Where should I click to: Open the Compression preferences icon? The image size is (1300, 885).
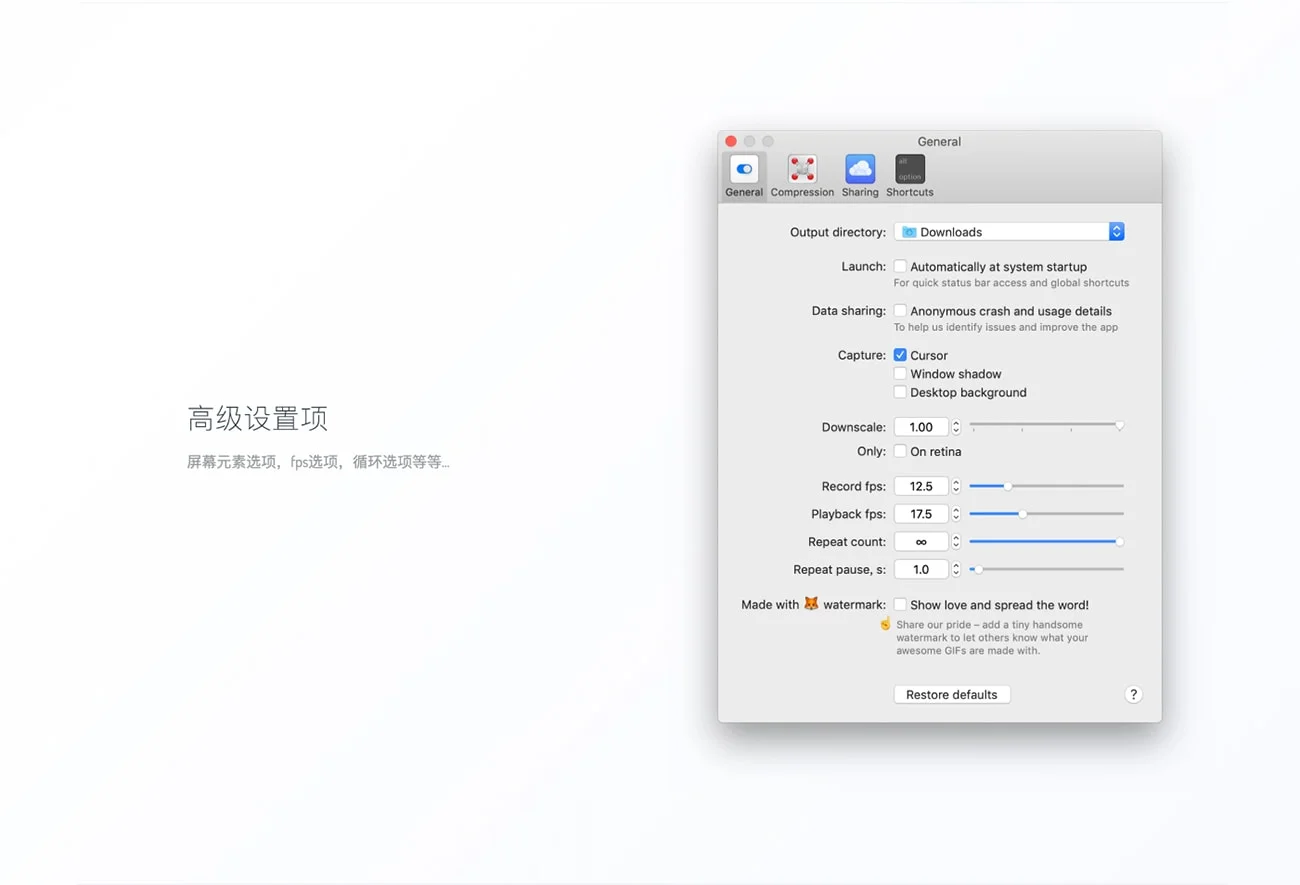tap(802, 170)
